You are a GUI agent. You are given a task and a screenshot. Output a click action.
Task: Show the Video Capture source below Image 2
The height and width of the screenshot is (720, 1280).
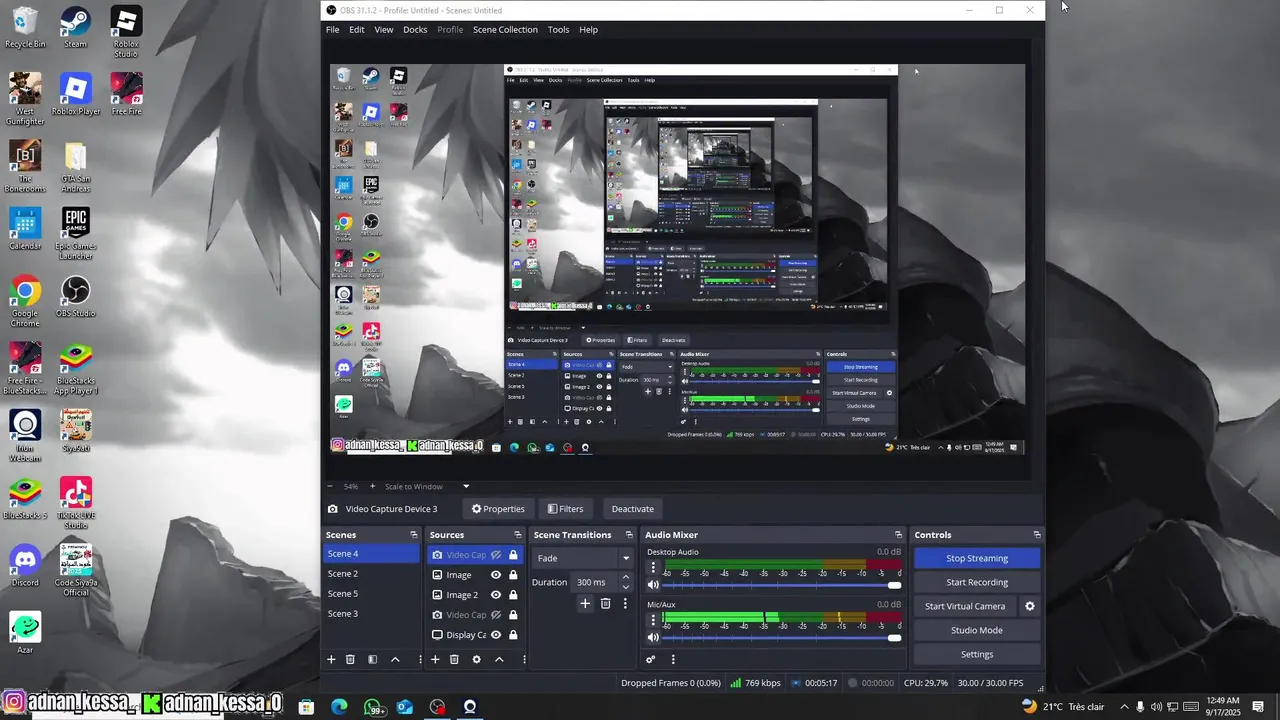[495, 615]
